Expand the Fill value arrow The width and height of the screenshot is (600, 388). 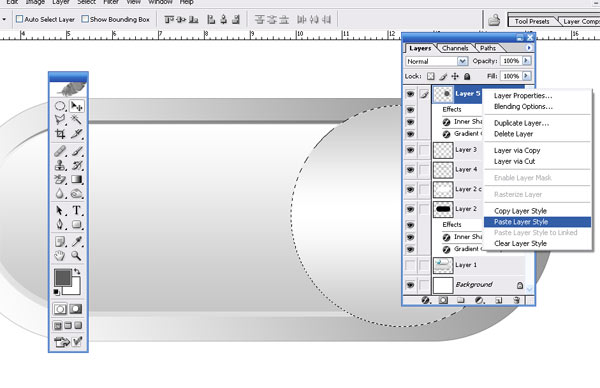[527, 76]
